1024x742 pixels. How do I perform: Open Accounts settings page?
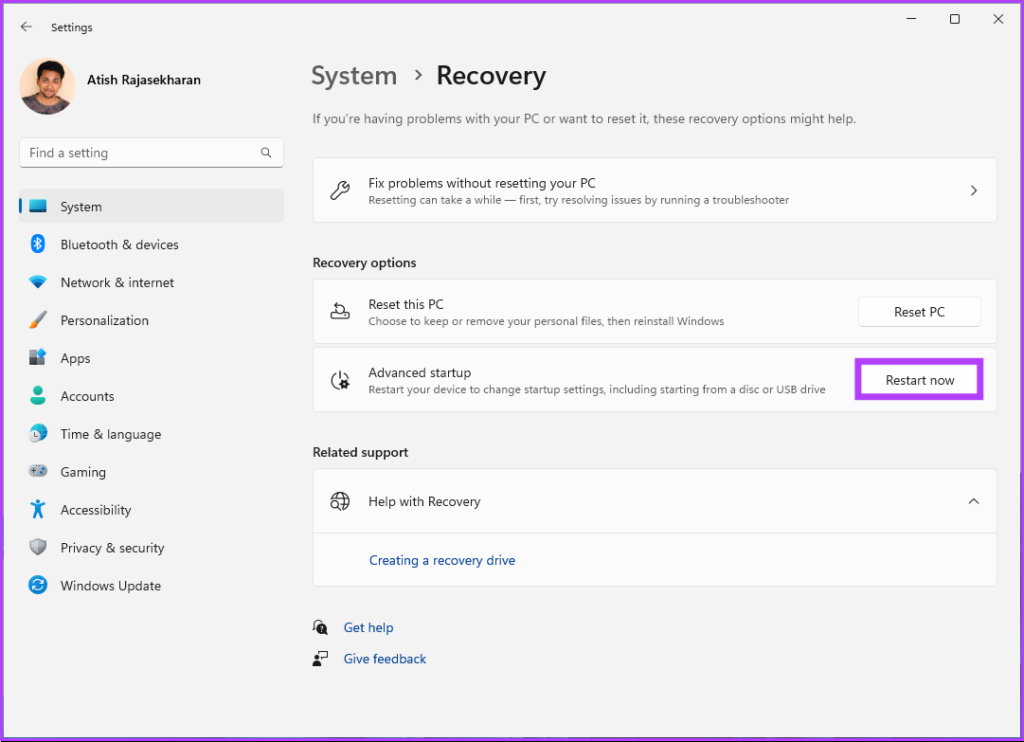pos(88,396)
